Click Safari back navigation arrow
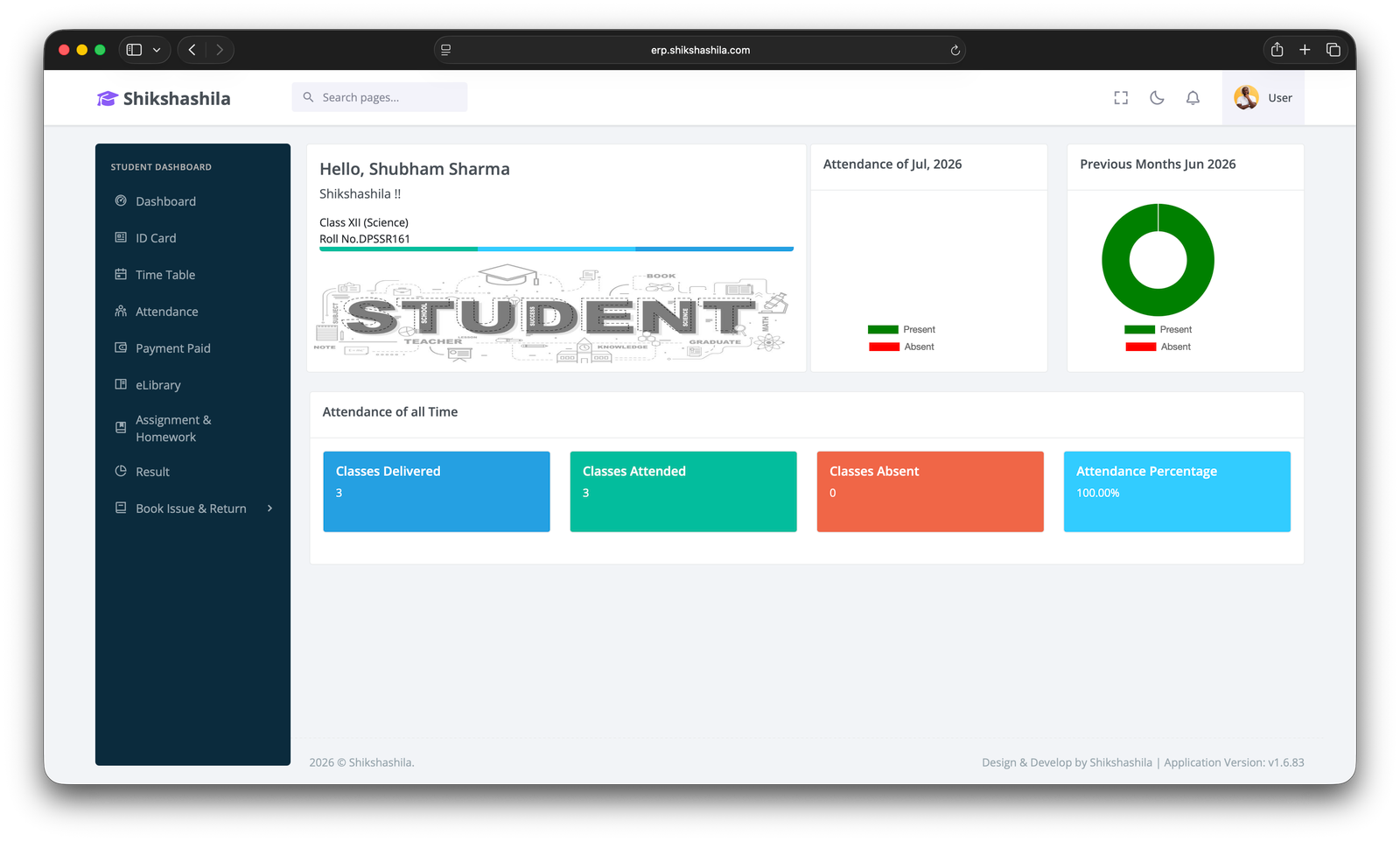 [192, 50]
